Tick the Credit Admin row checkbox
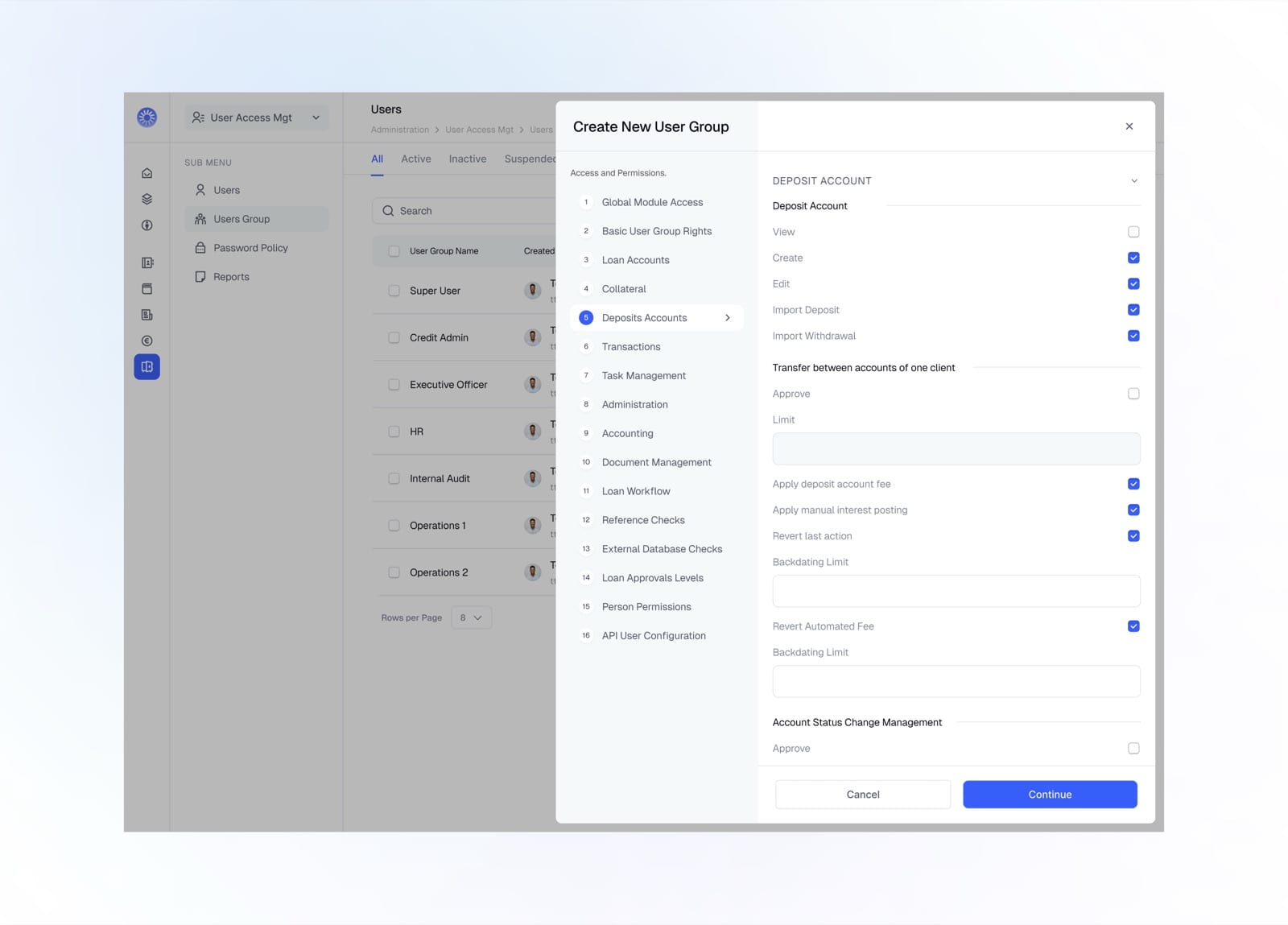Screen dimensions: 1288x925 [394, 338]
